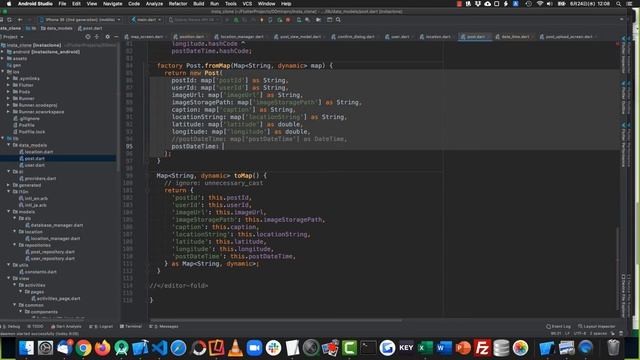The image size is (640, 360).
Task: Click the Sync/refresh icon in main toolbar
Action: click(x=9, y=20)
